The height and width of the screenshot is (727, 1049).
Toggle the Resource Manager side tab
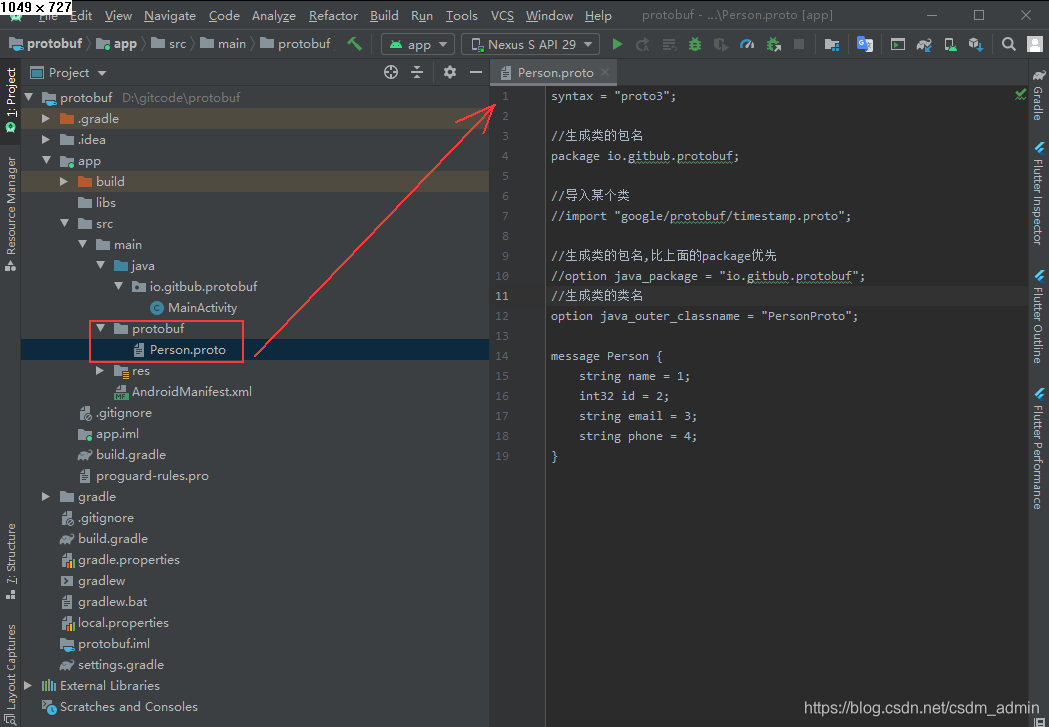pos(11,205)
